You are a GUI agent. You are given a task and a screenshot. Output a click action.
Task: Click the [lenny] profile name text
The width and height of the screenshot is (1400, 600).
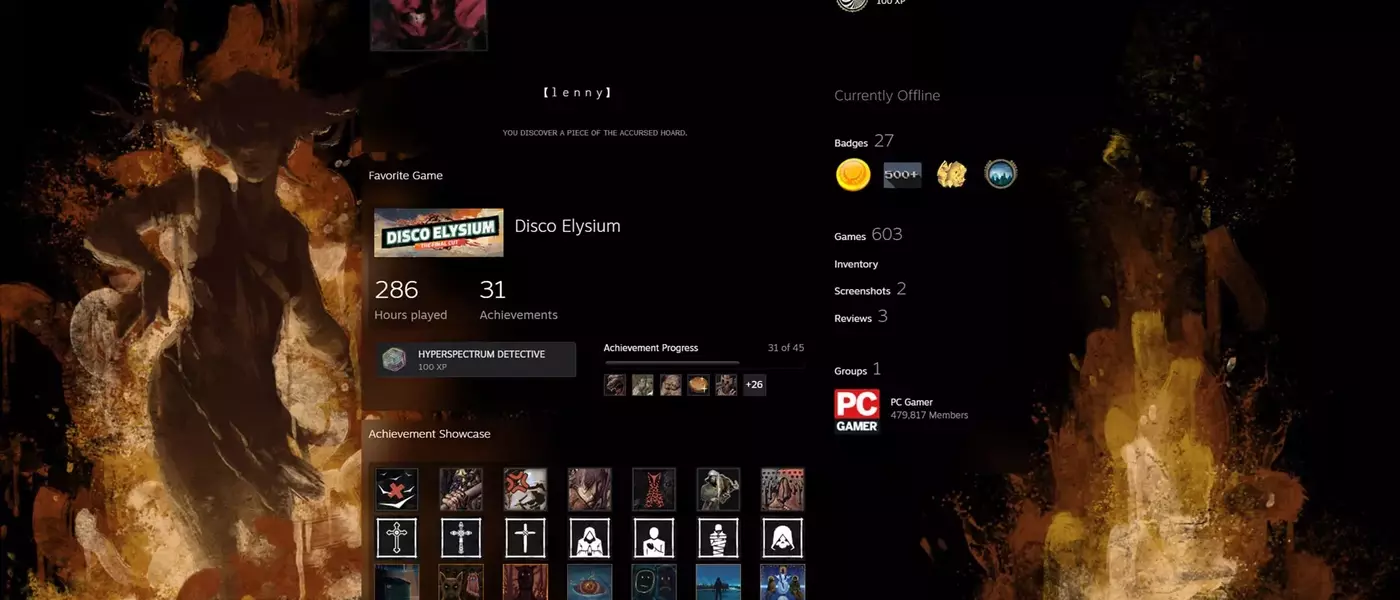pos(577,92)
